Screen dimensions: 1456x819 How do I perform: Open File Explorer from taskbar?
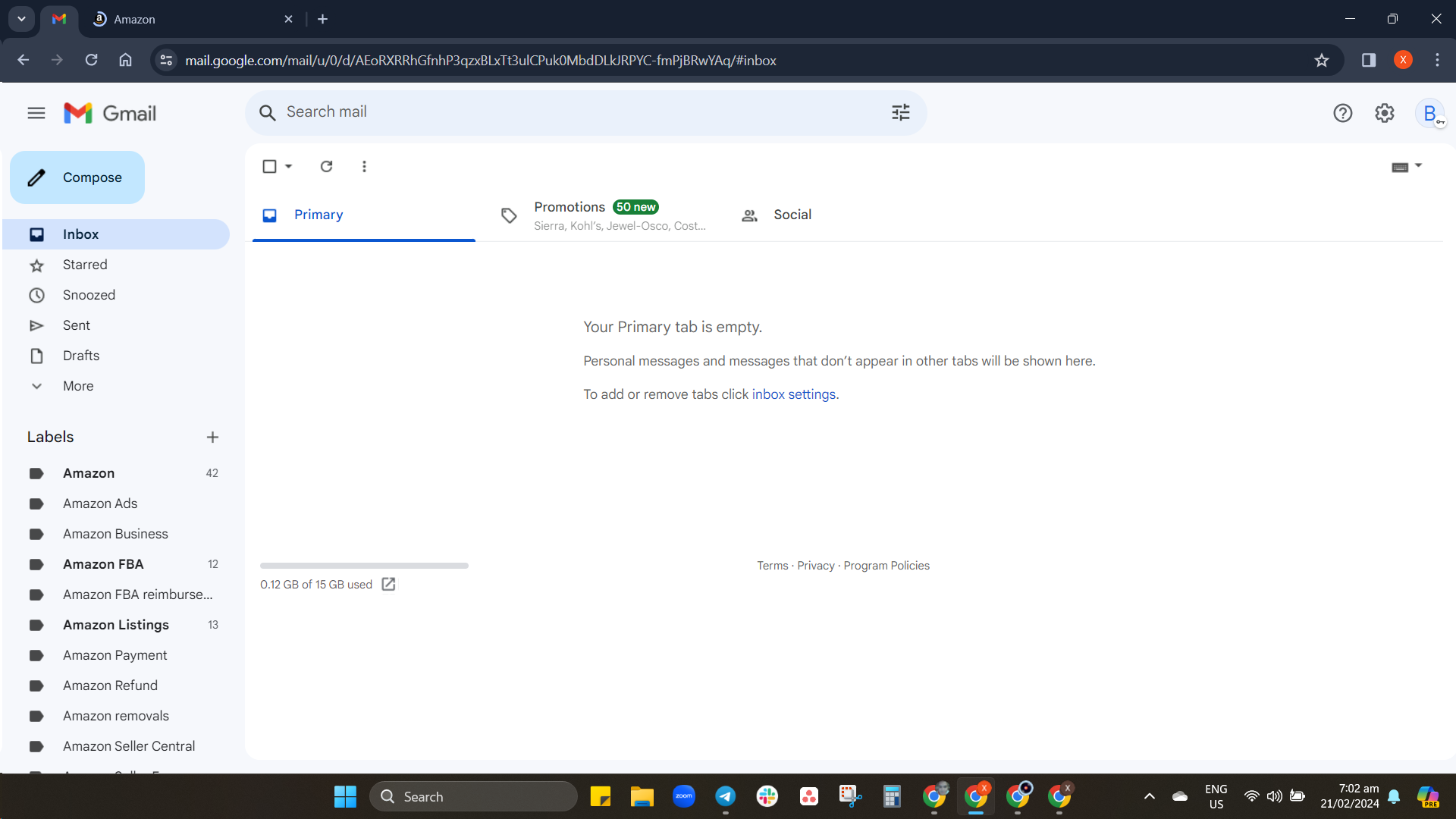642,796
